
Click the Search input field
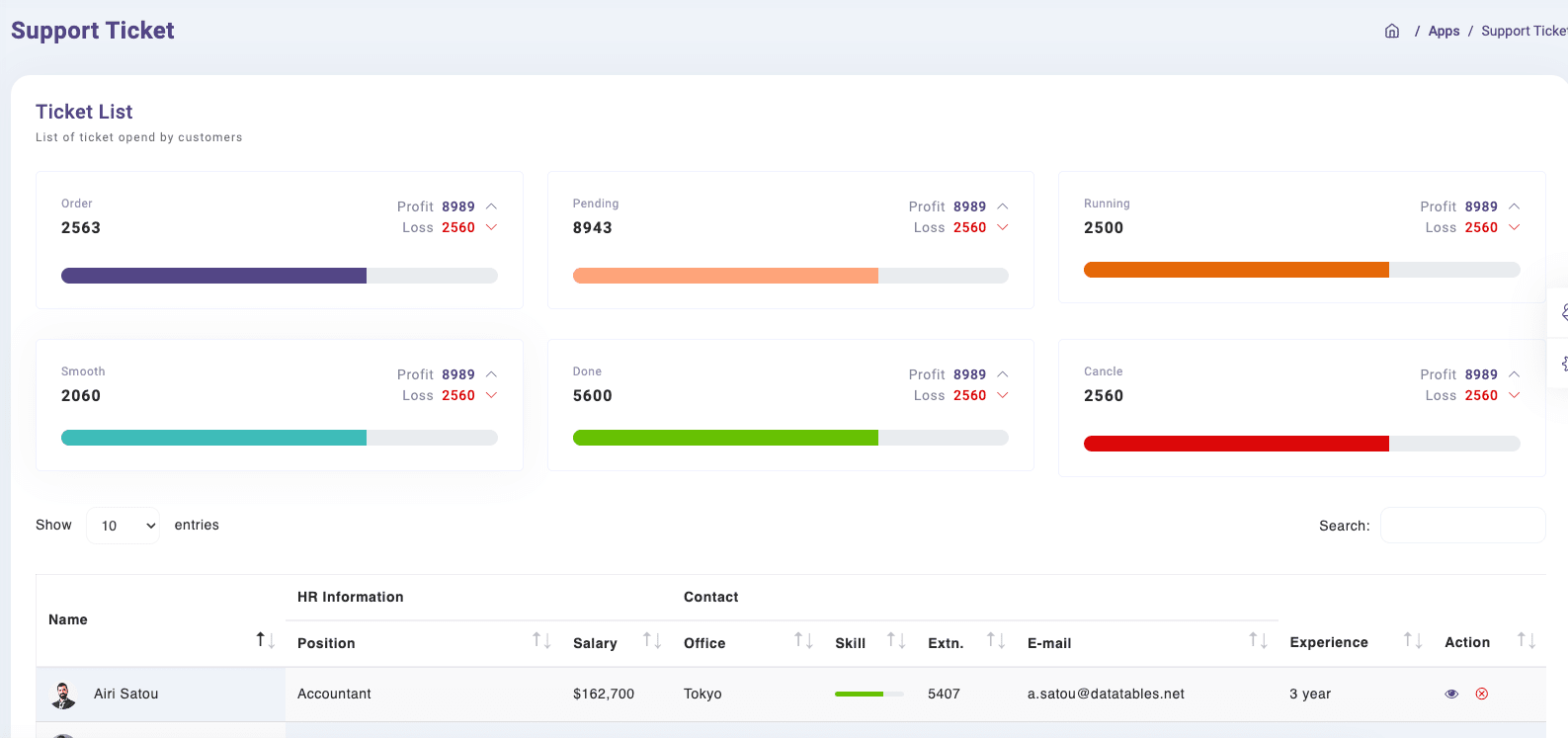(1462, 526)
